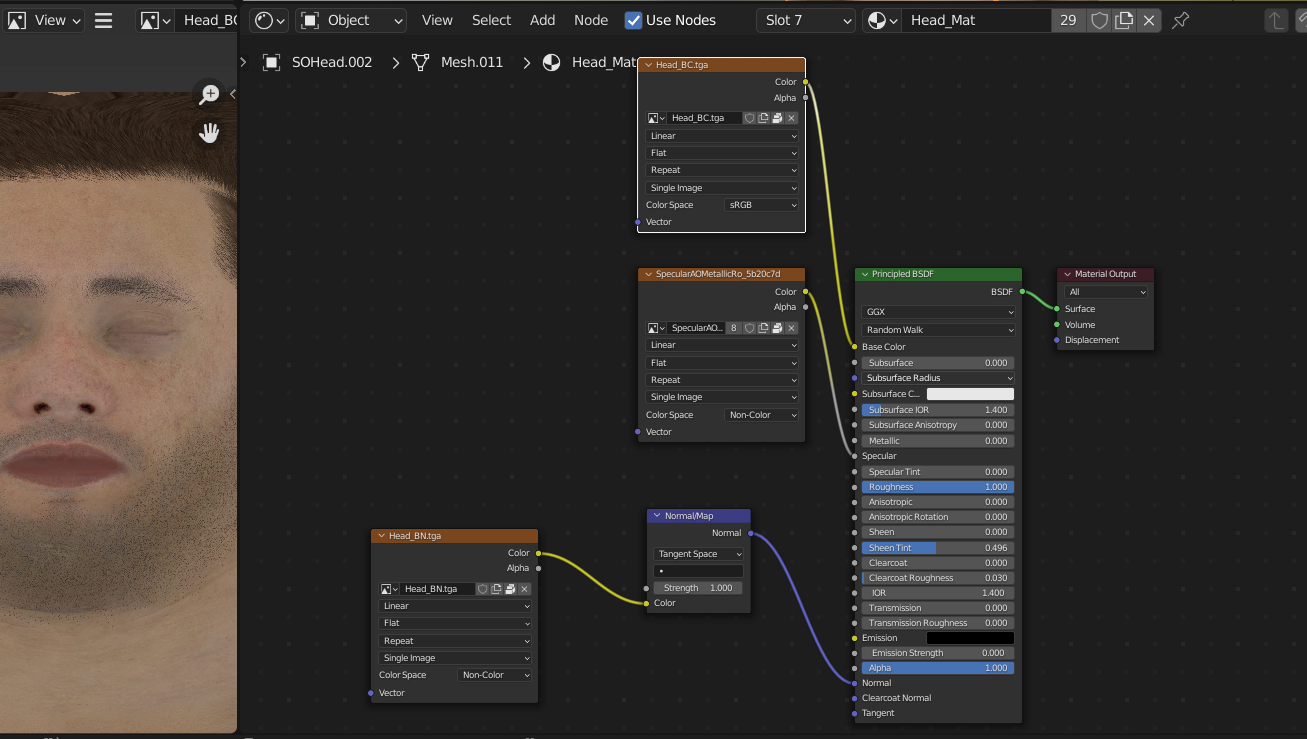The height and width of the screenshot is (739, 1307).
Task: Click the Mesh.011 mesh icon in breadcrumb
Action: (420, 62)
